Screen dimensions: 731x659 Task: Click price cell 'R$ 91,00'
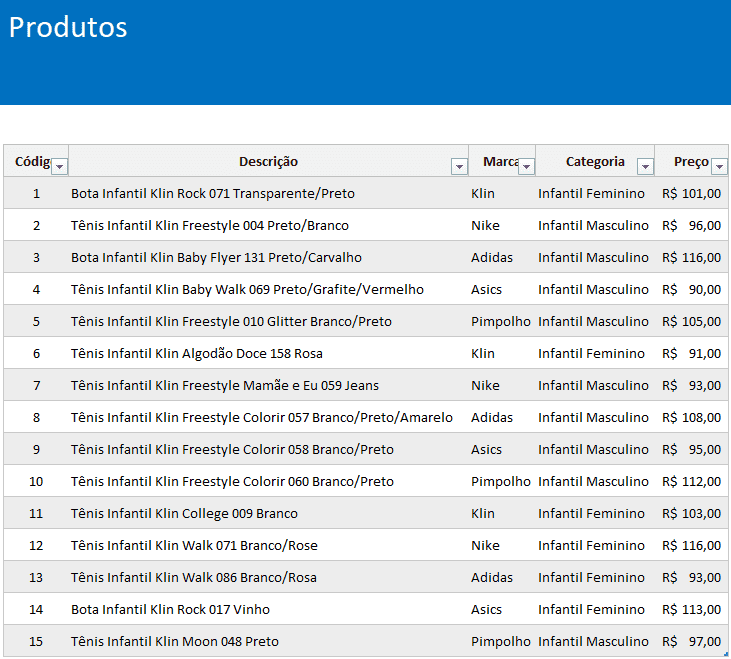coord(692,353)
